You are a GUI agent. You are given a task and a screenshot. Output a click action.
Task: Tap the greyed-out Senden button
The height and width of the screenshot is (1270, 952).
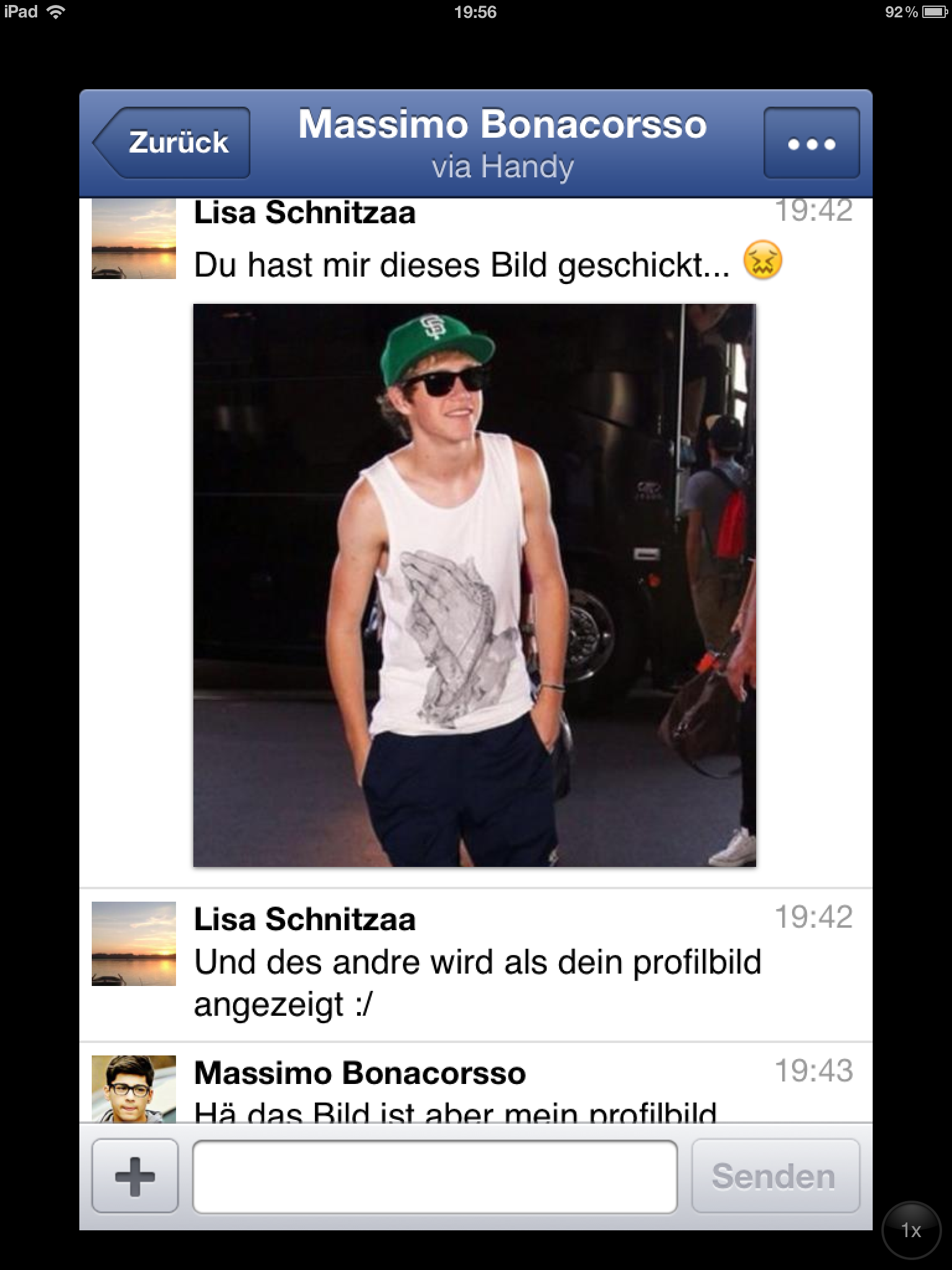coord(775,1176)
